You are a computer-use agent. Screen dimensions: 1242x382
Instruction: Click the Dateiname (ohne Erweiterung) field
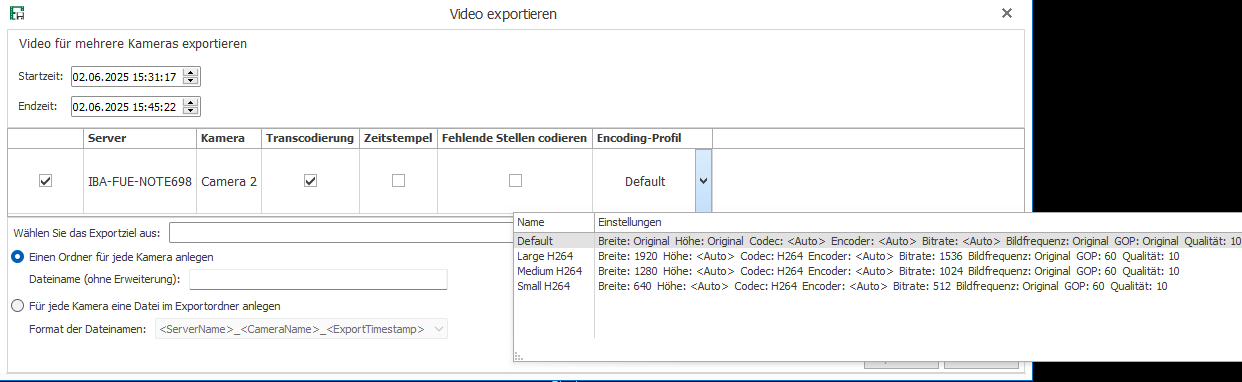[318, 279]
